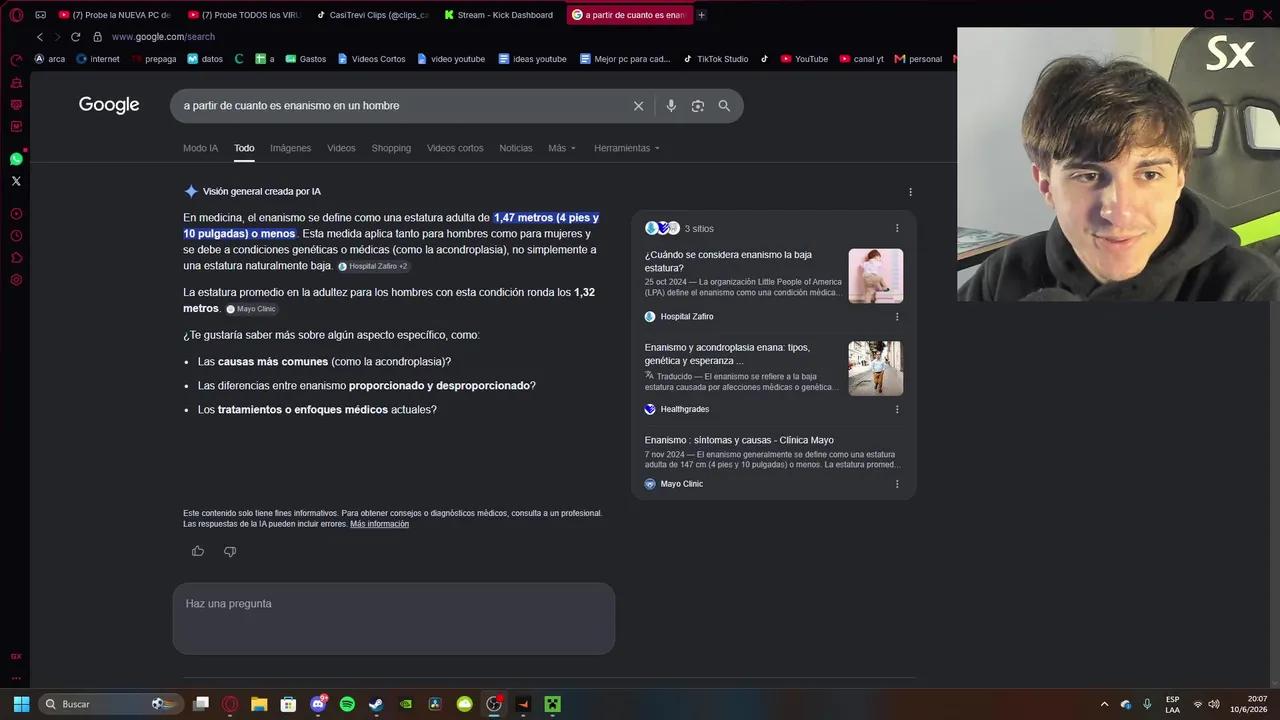Screen dimensions: 1280x720
Task: Go back to the previous page
Action: point(40,37)
